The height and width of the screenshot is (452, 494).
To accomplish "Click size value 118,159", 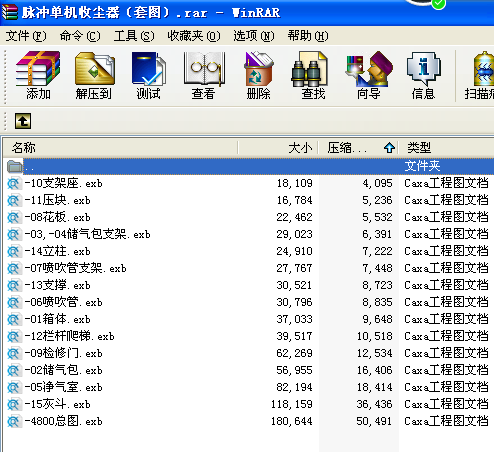I will tap(292, 404).
